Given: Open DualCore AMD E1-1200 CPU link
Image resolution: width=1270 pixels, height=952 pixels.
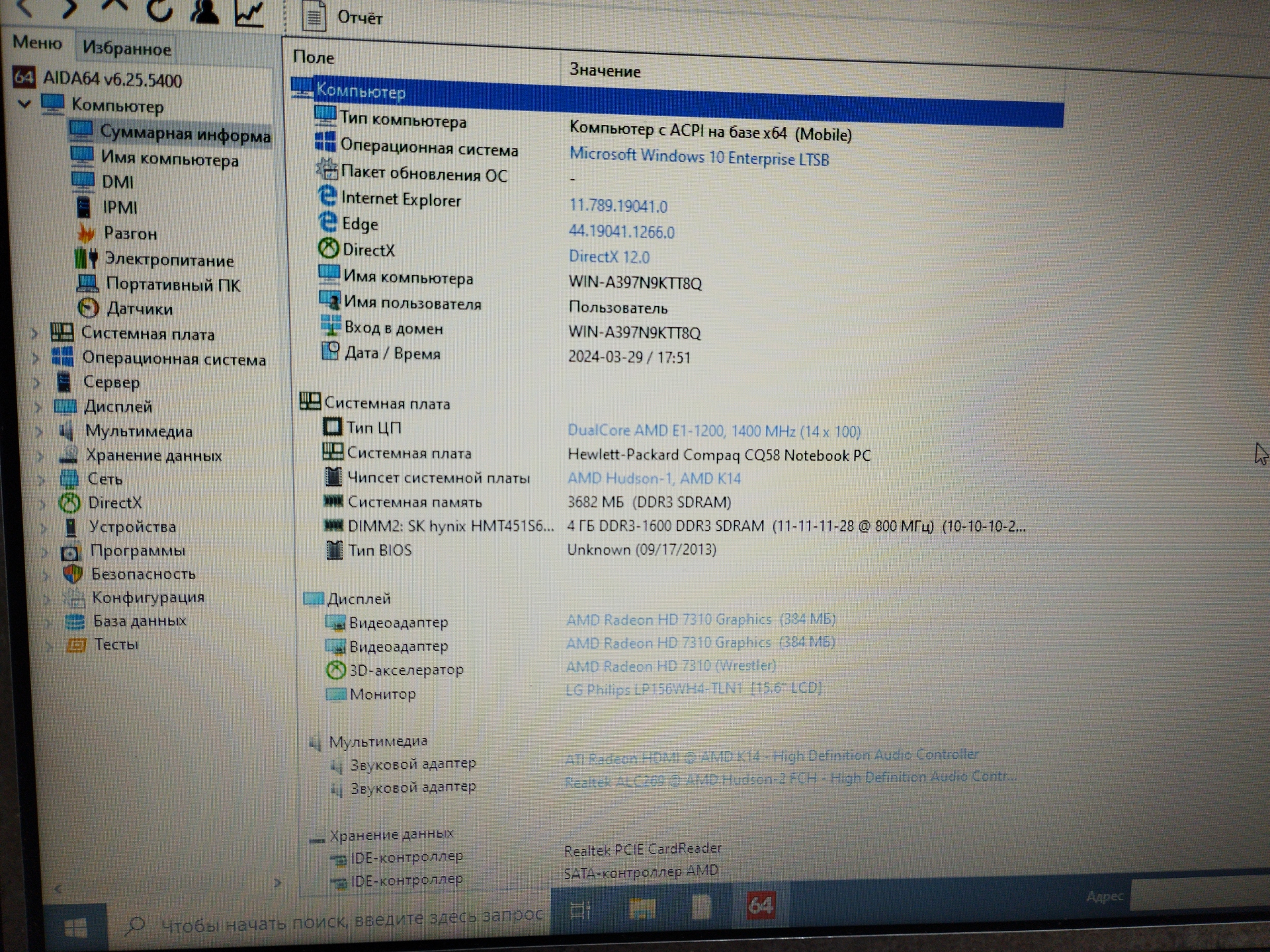Looking at the screenshot, I should click(714, 431).
